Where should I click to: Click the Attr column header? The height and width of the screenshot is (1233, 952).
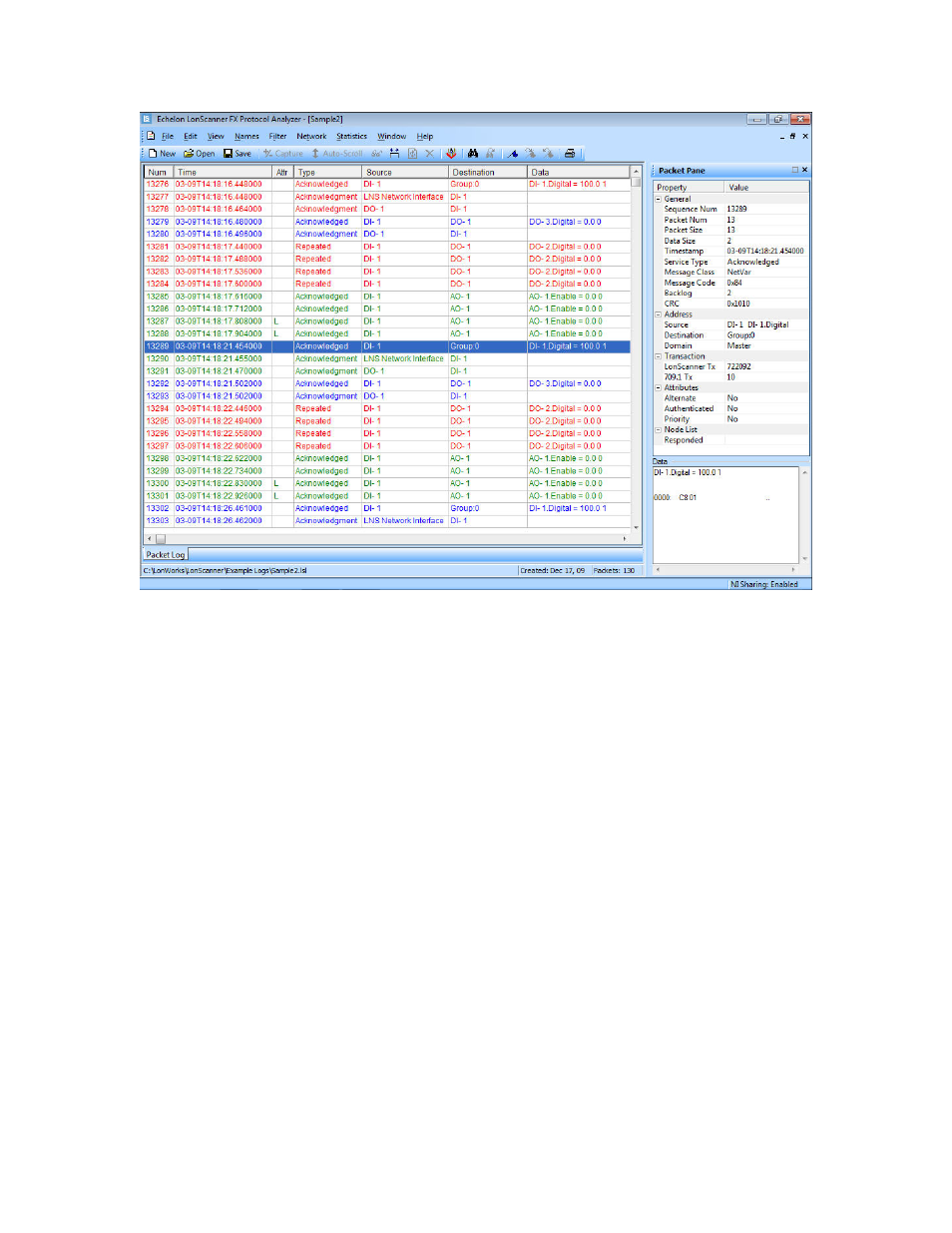click(282, 172)
